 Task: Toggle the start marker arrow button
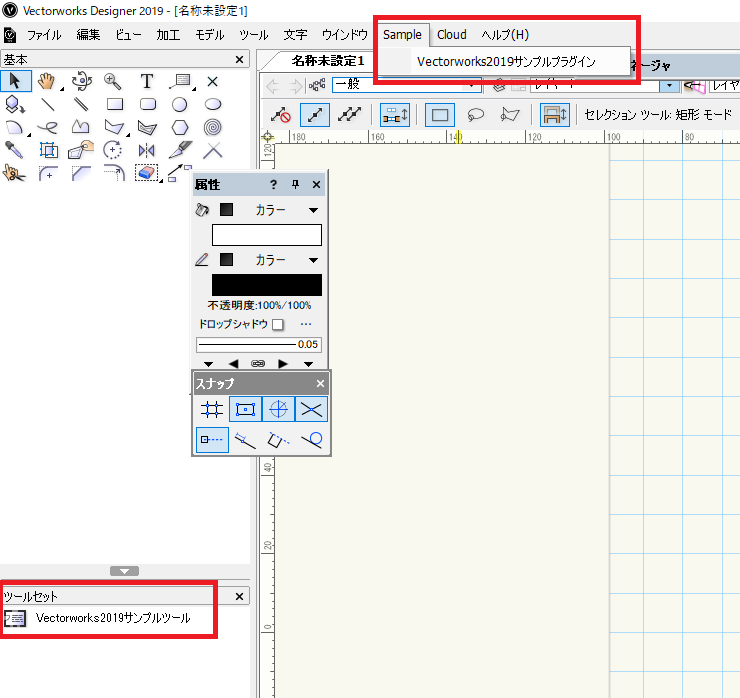coord(233,364)
